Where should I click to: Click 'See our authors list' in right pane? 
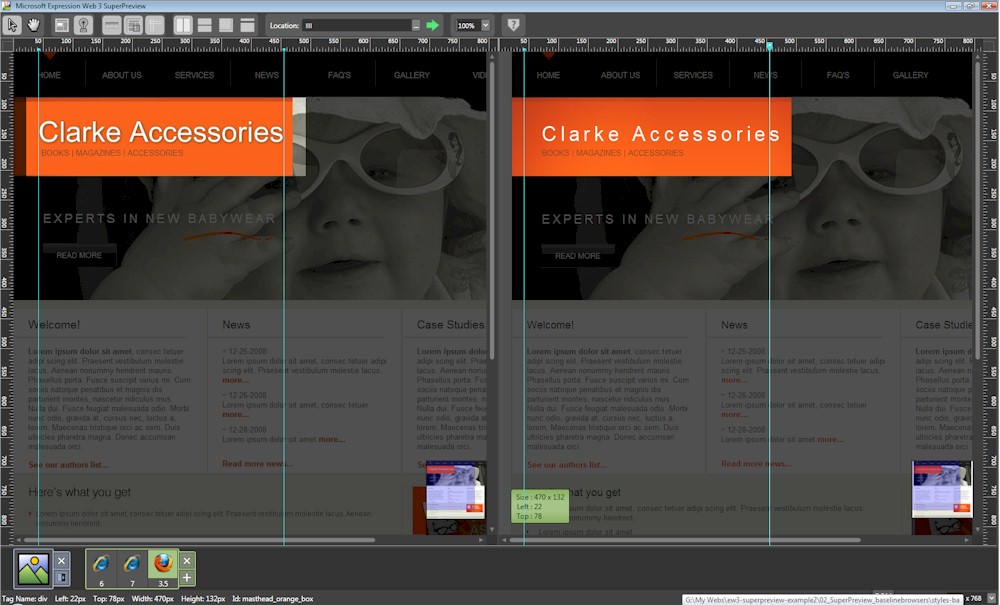coord(567,465)
